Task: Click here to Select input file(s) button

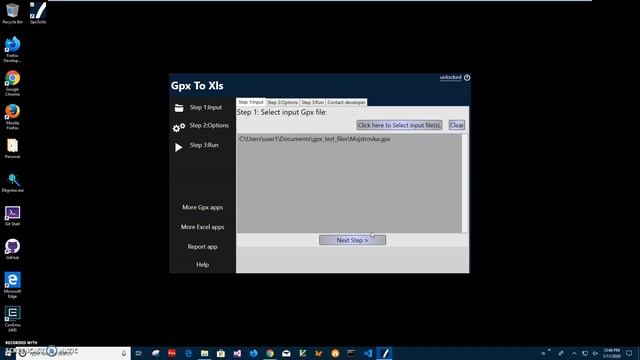Action: coord(399,125)
